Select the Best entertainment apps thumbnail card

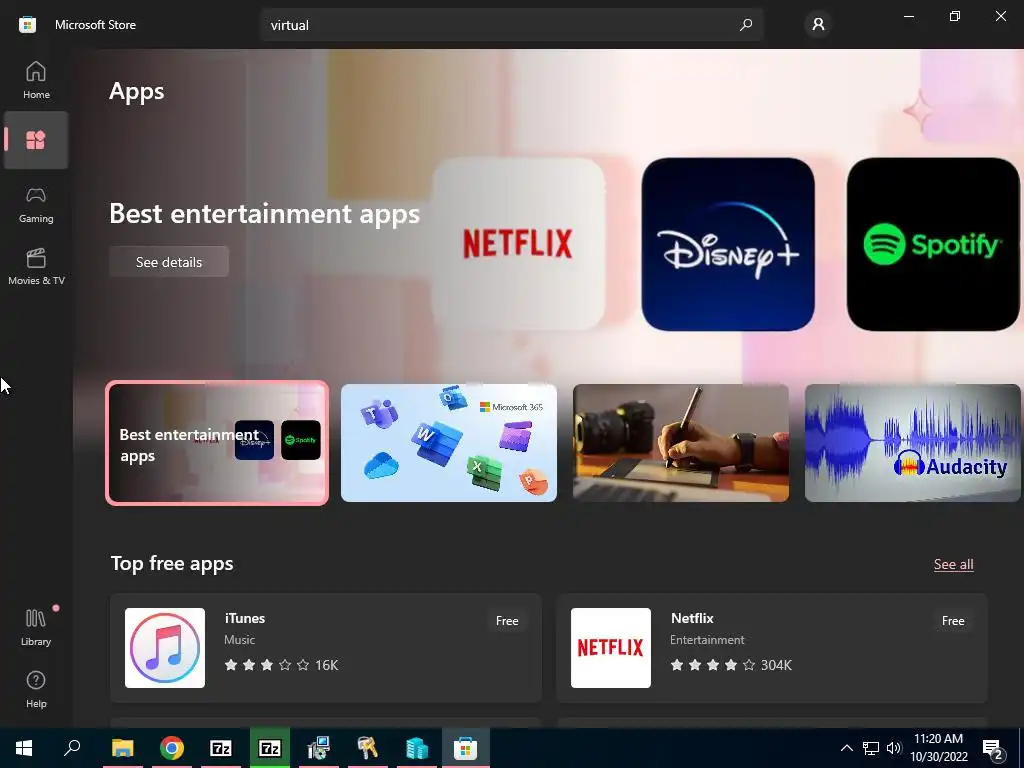click(x=217, y=443)
